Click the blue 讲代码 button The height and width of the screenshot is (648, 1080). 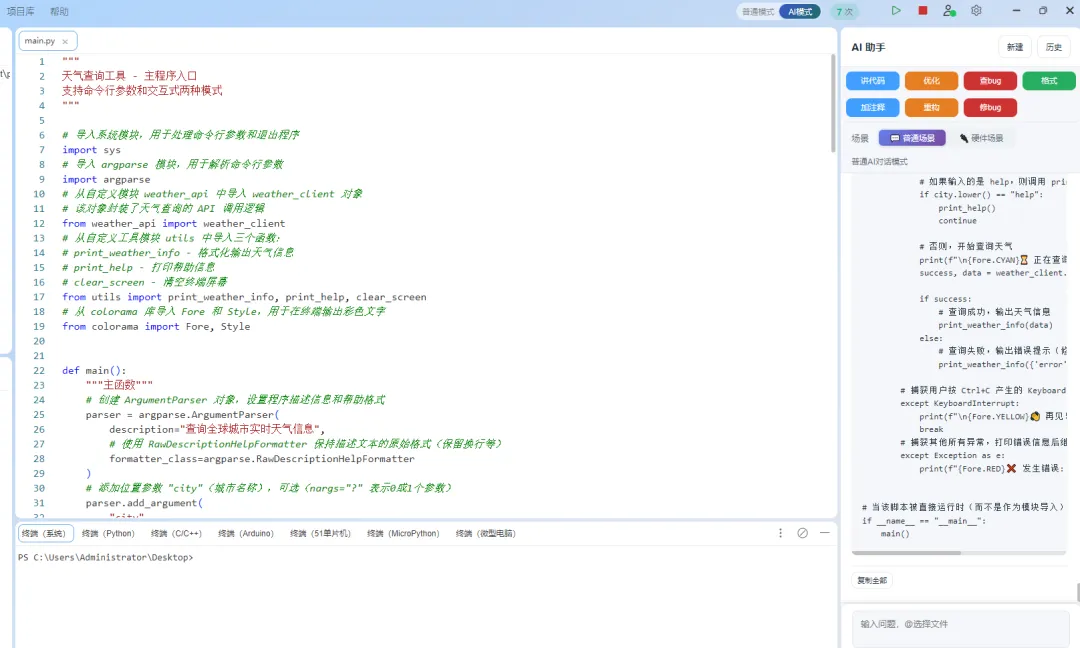click(873, 81)
